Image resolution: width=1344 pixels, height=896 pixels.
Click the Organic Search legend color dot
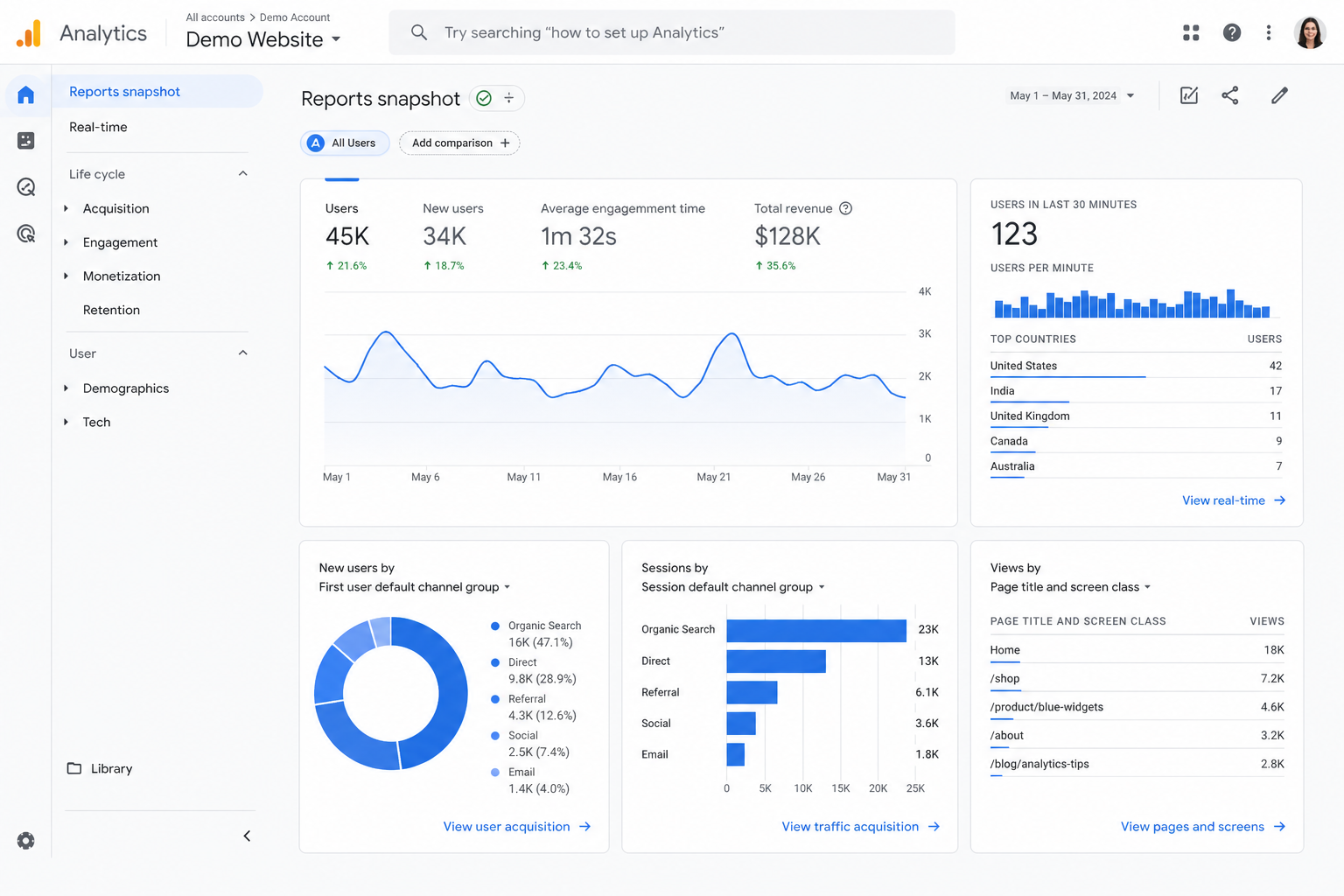click(495, 626)
